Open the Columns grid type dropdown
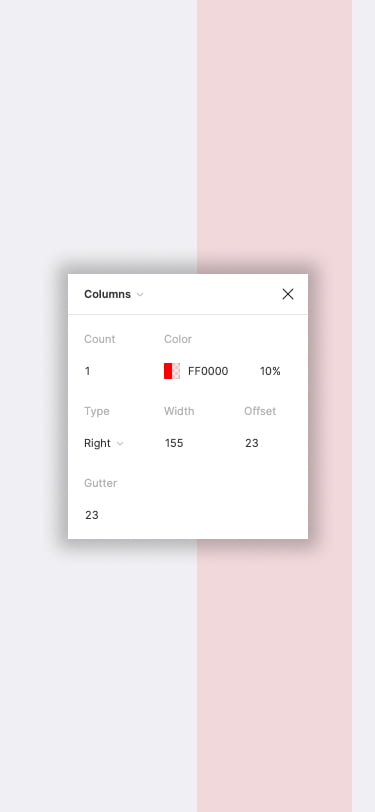Image resolution: width=375 pixels, height=812 pixels. [x=113, y=294]
